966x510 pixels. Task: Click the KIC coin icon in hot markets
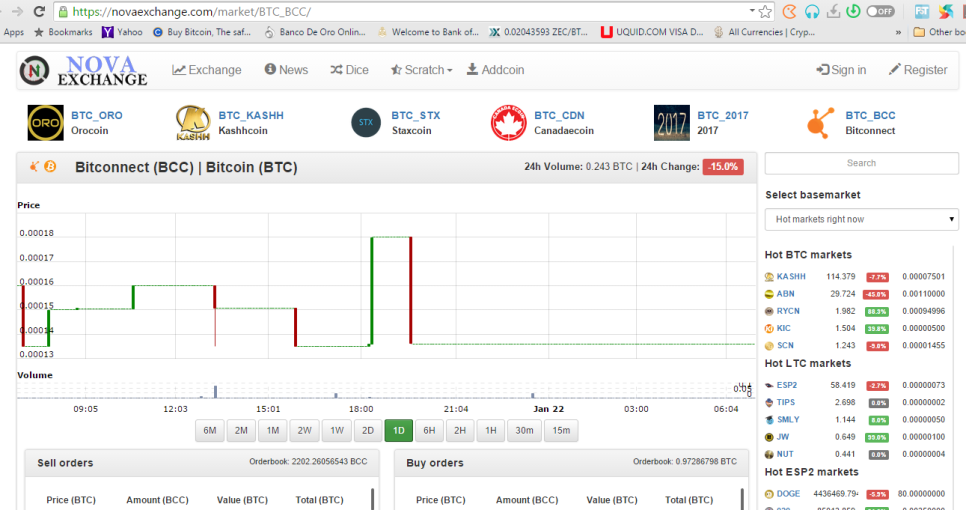769,329
